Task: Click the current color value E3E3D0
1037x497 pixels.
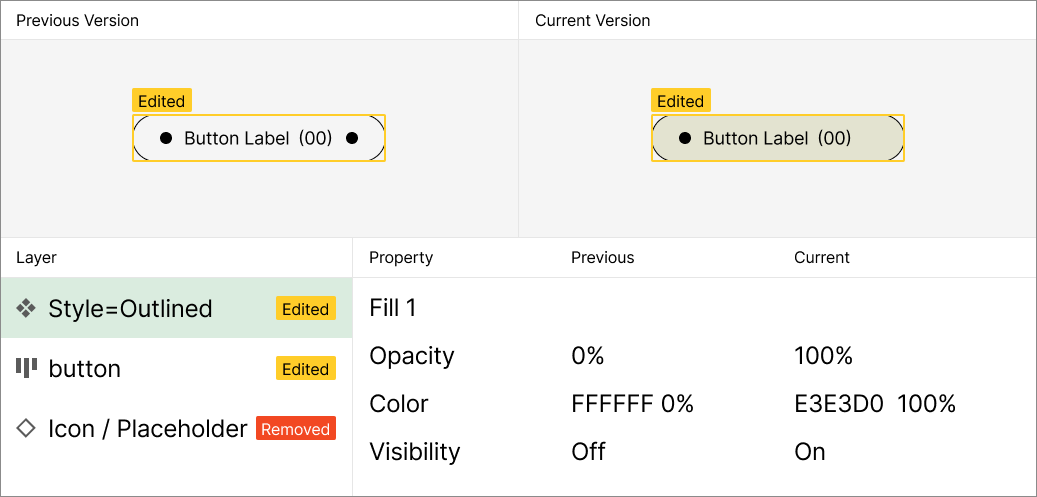Action: pos(838,404)
